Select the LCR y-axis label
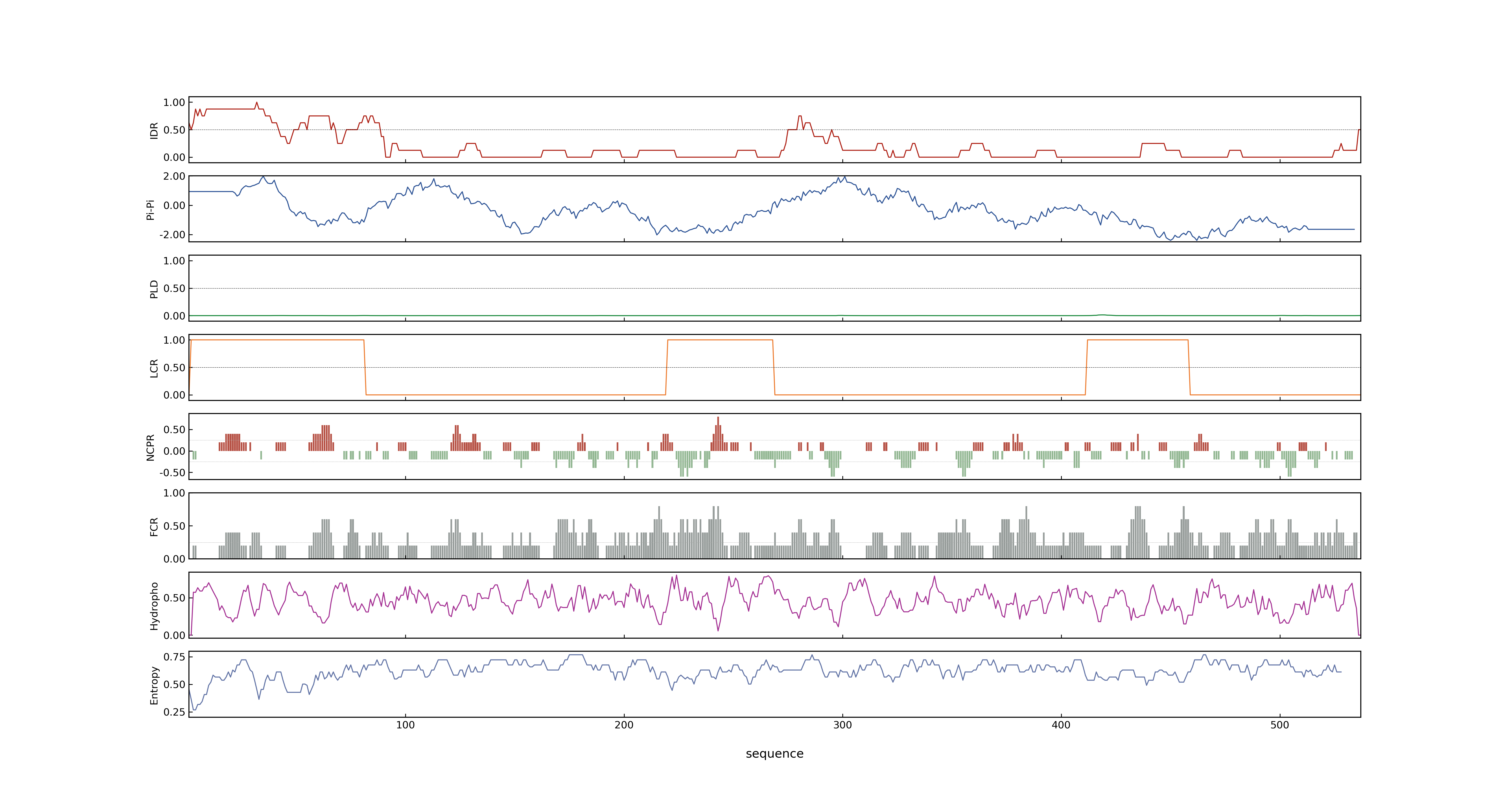This screenshot has height=806, width=1512. point(154,368)
